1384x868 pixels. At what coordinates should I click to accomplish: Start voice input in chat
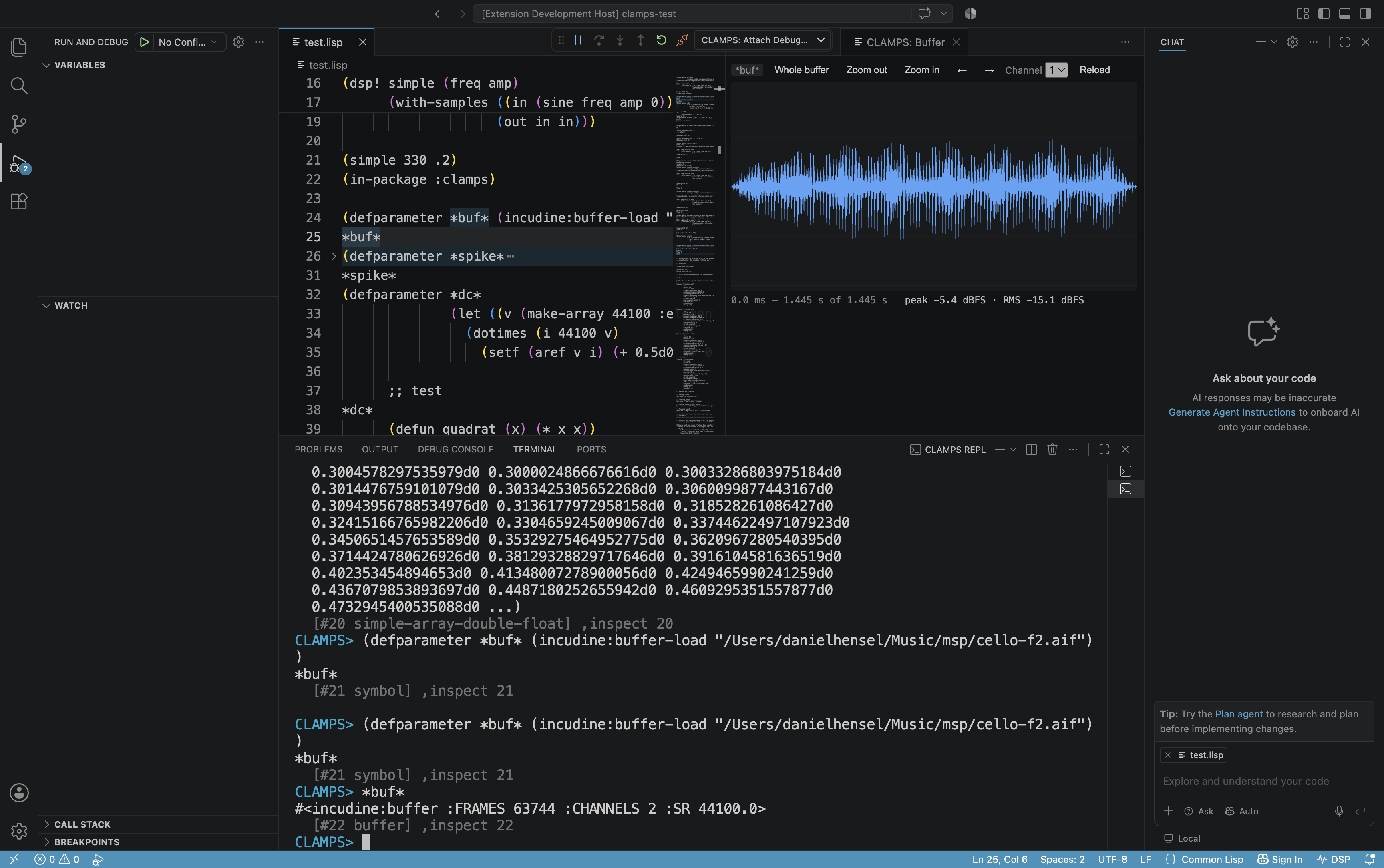coord(1339,811)
